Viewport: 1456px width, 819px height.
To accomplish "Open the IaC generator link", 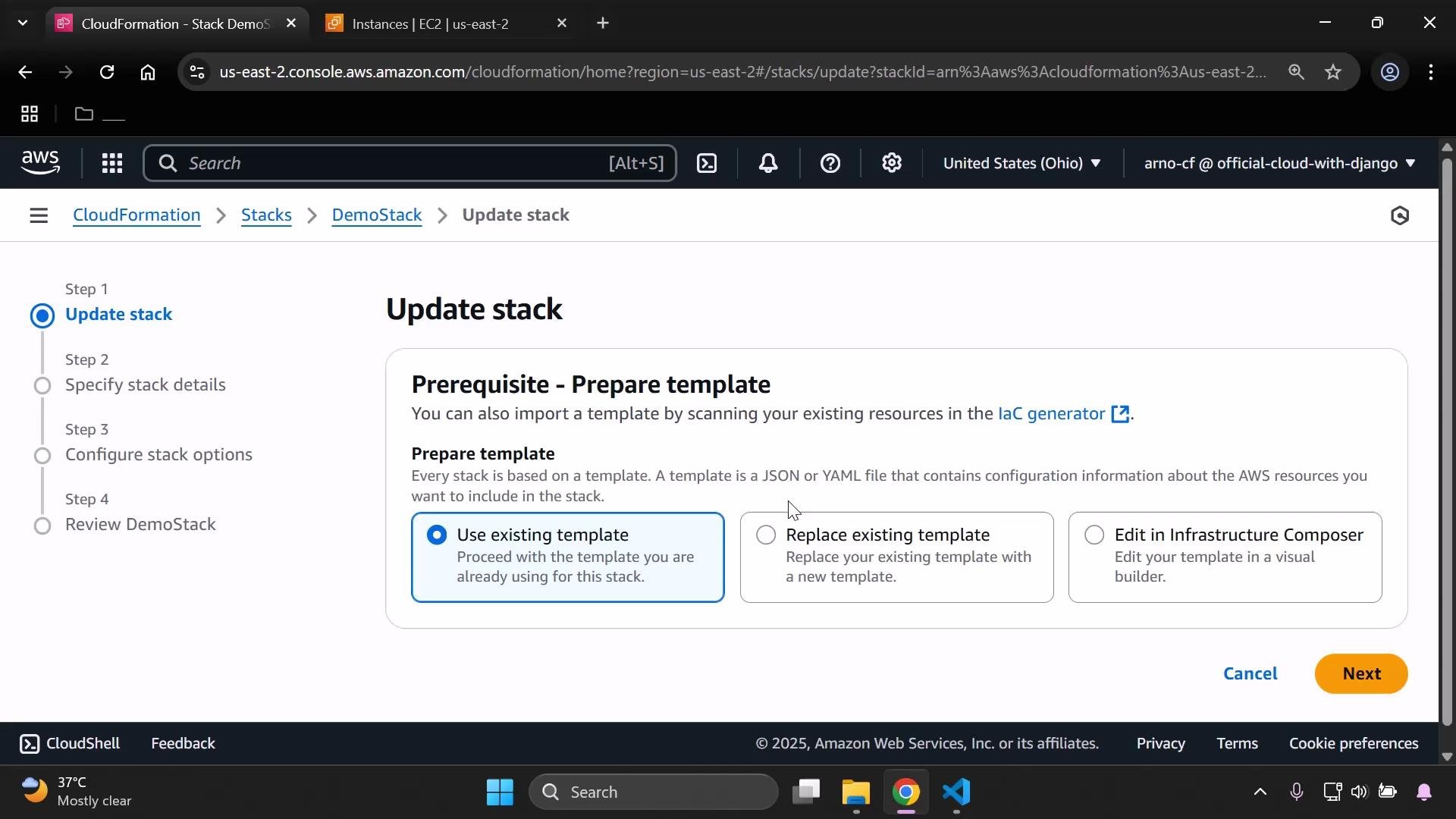I will point(1063,414).
